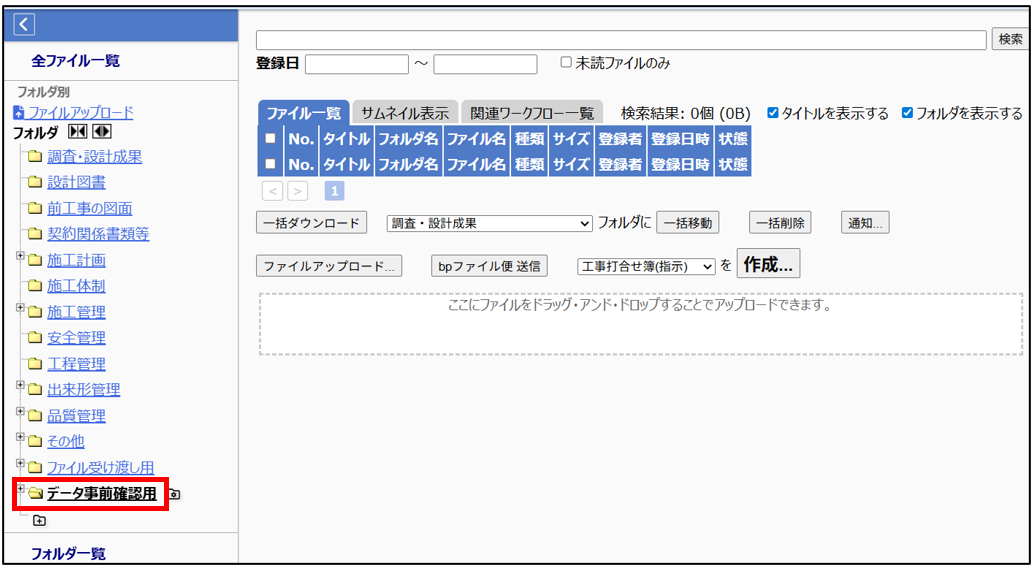Open the 工事打合せ簿(指示) dropdown
1035x576 pixels.
[646, 266]
